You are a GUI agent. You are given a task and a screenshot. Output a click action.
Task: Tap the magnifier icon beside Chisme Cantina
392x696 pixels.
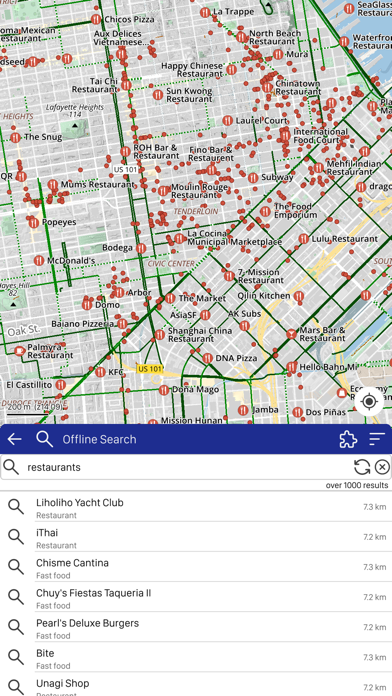point(16,567)
